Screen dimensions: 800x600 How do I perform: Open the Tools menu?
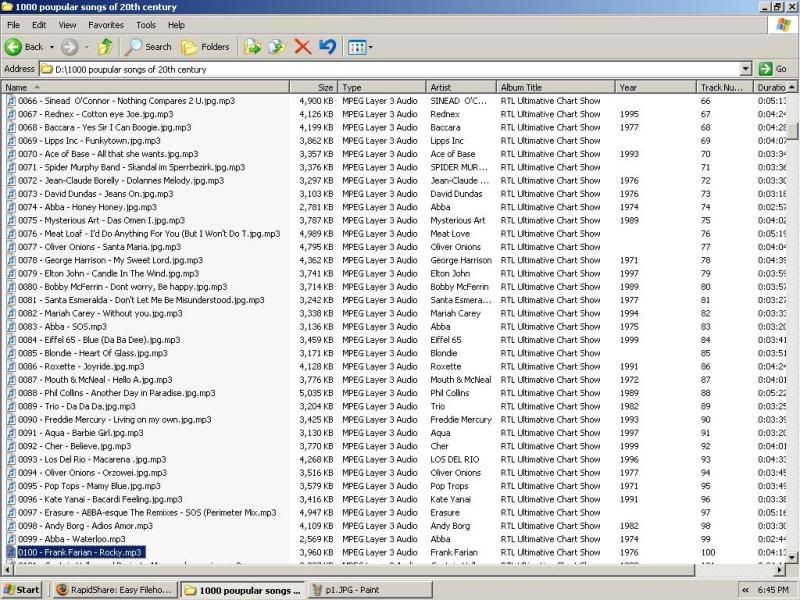tap(146, 24)
